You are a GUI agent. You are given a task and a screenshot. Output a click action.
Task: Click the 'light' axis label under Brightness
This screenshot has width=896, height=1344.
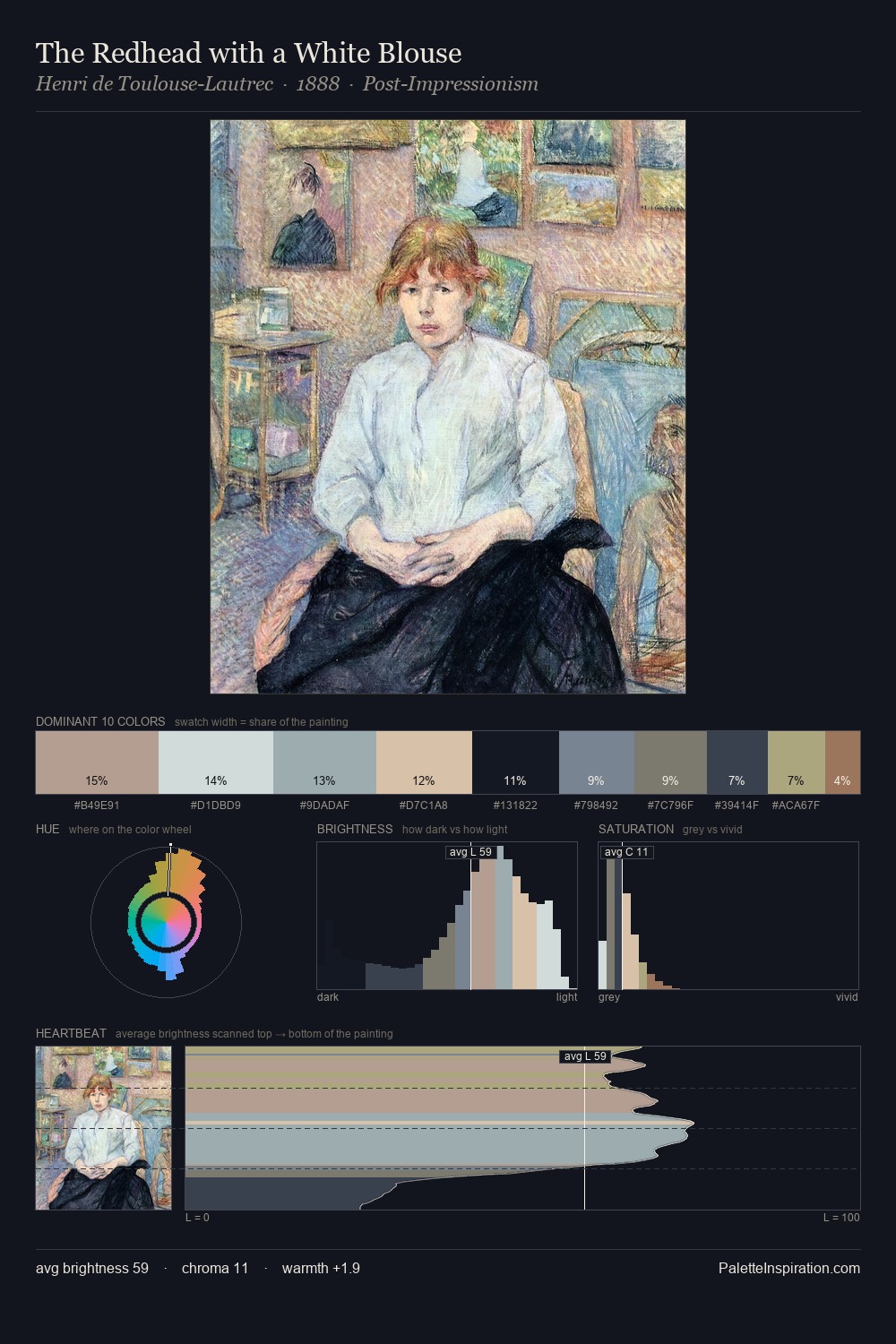coord(566,996)
